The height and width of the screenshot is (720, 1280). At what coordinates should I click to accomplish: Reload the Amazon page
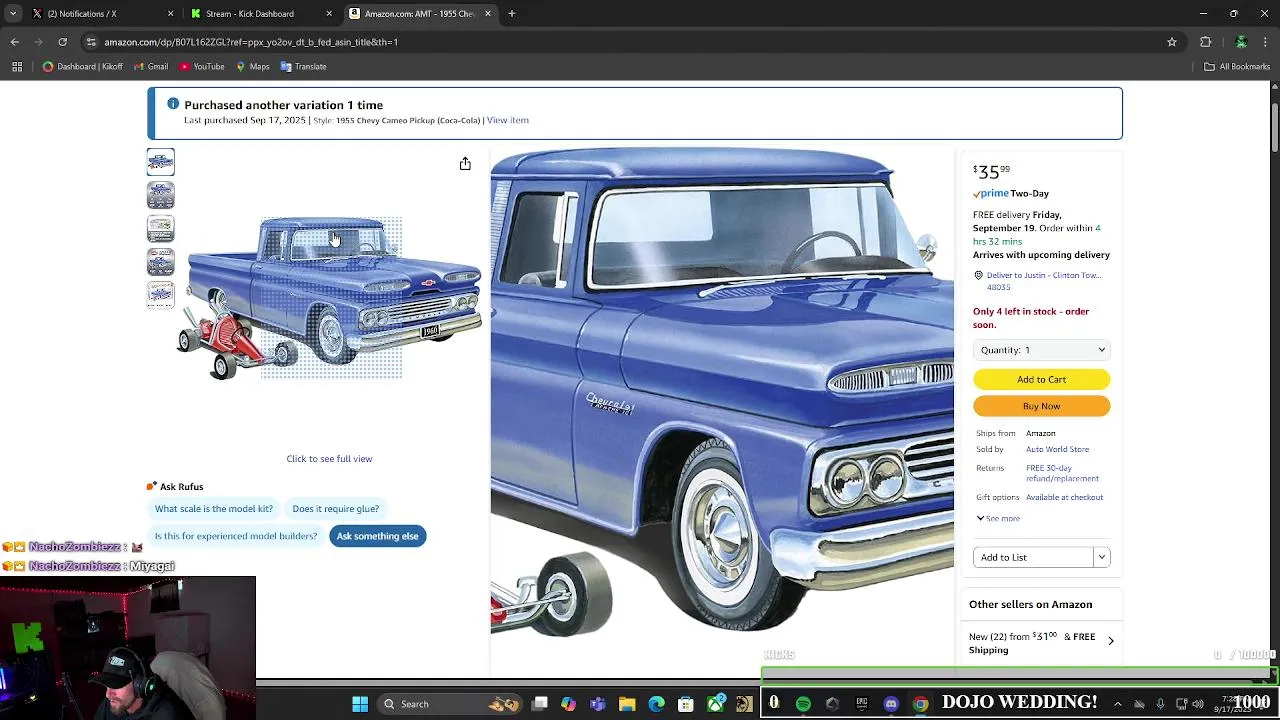62,42
